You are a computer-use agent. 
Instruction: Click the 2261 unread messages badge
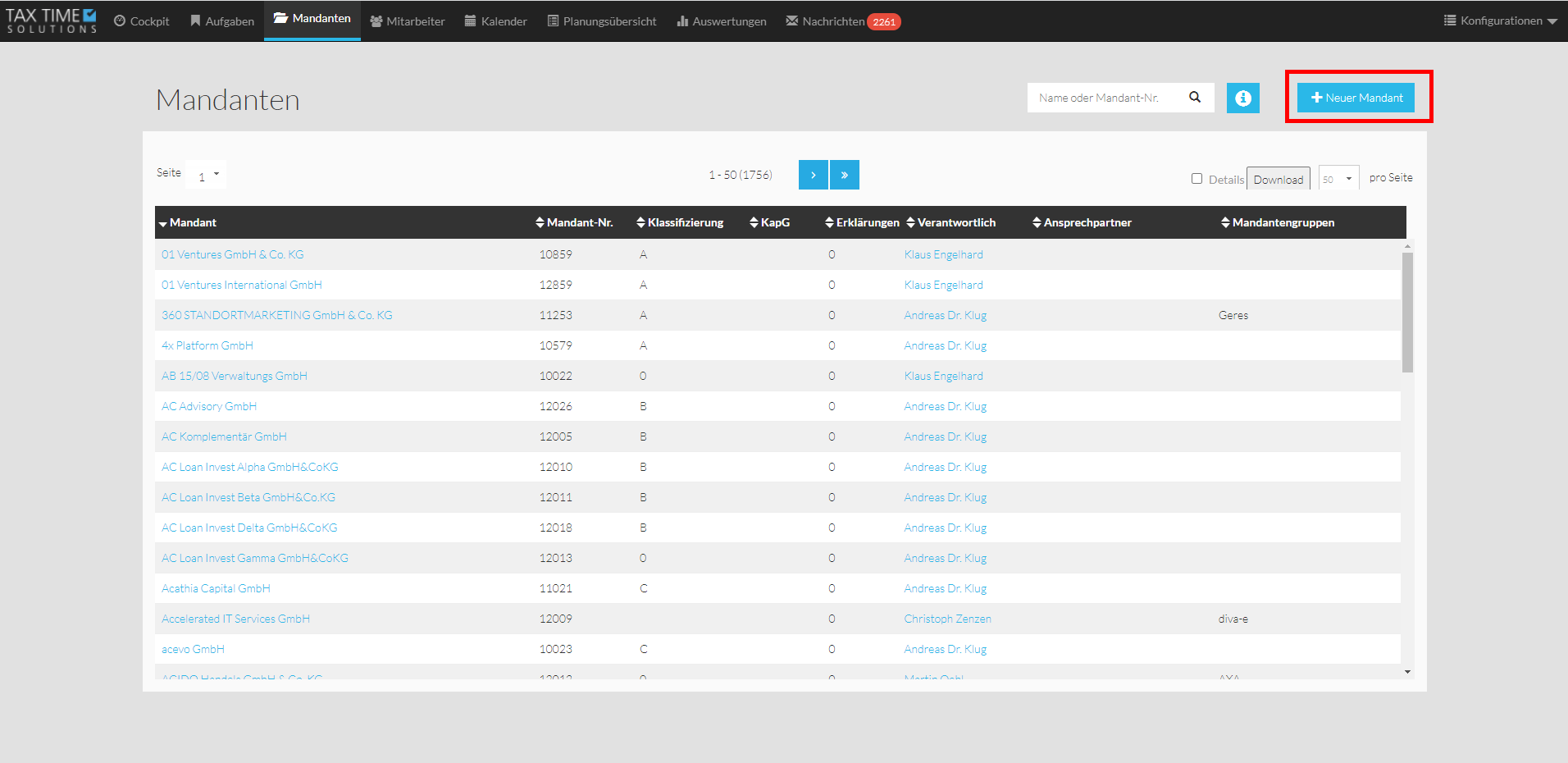(x=884, y=22)
